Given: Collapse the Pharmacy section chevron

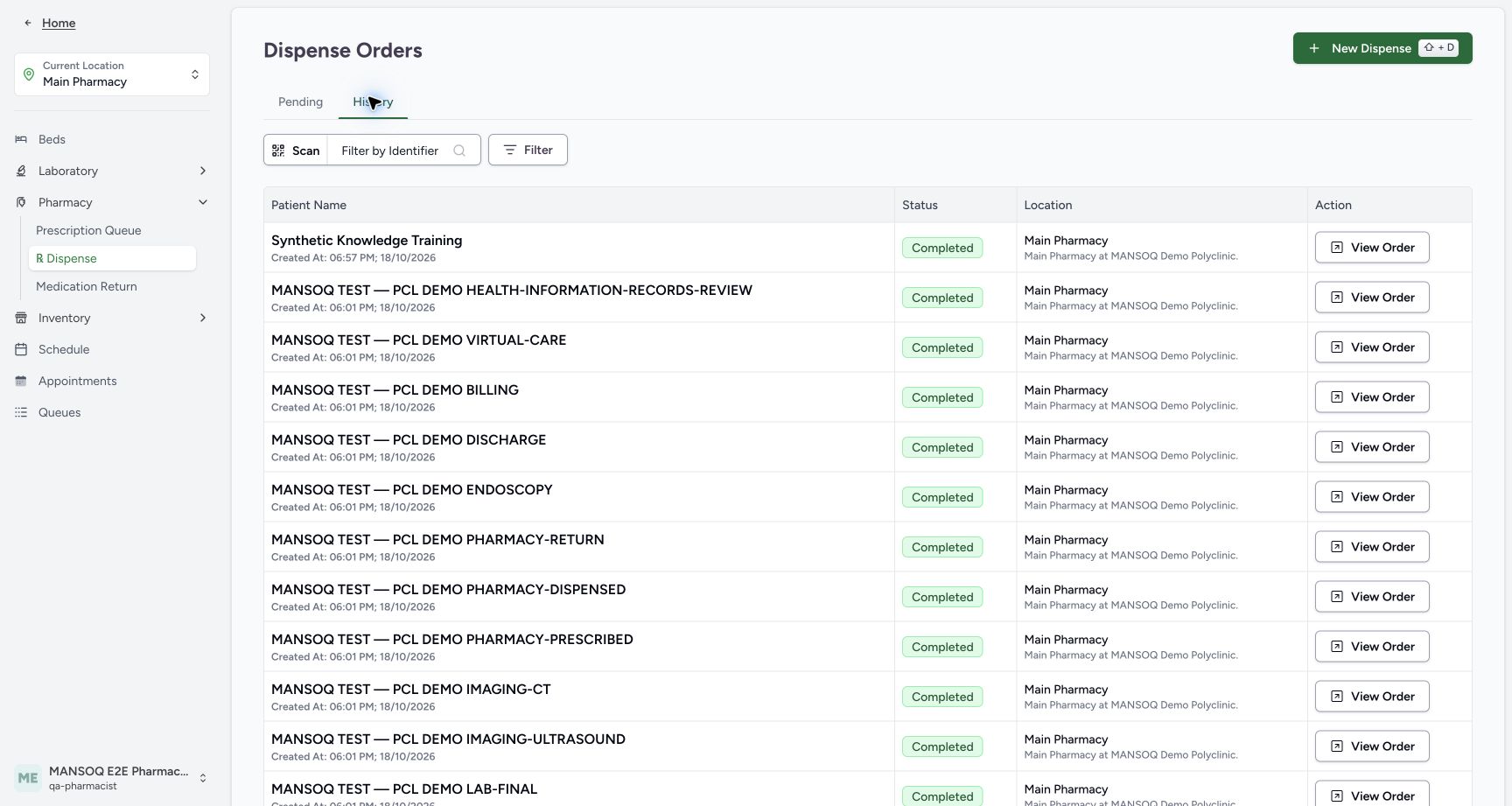Looking at the screenshot, I should coord(203,202).
